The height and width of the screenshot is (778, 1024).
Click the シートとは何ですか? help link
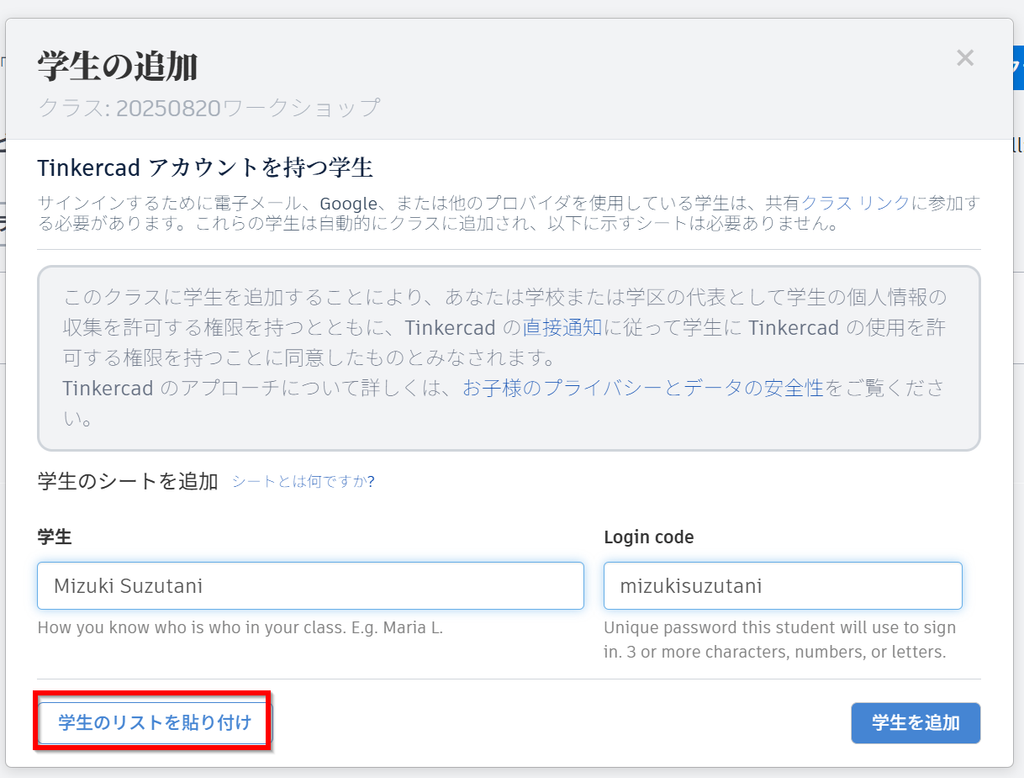pos(303,482)
